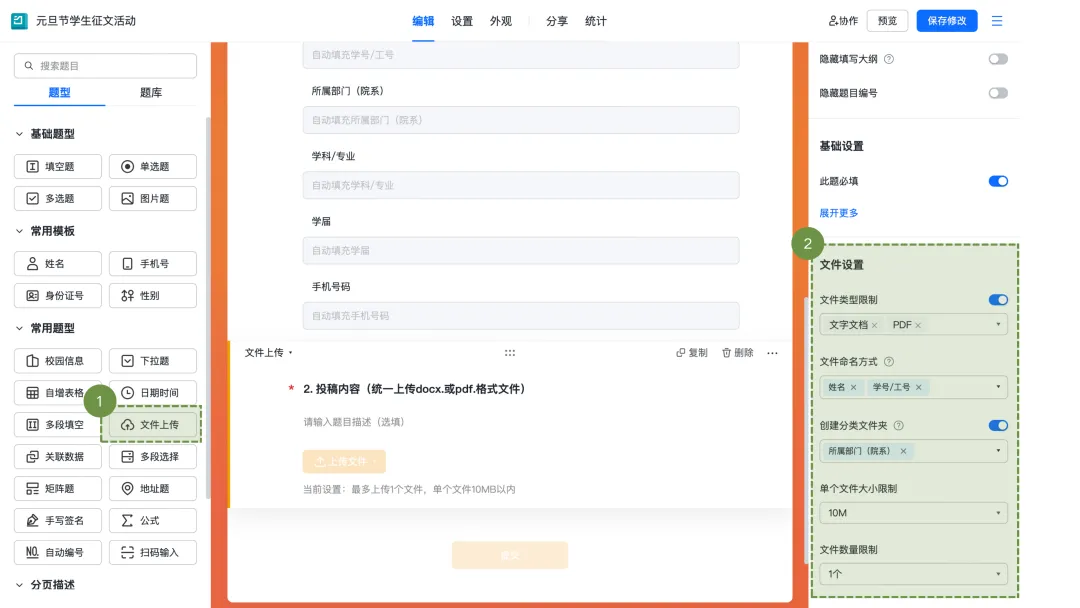Remove the PDF file type tag

click(918, 325)
